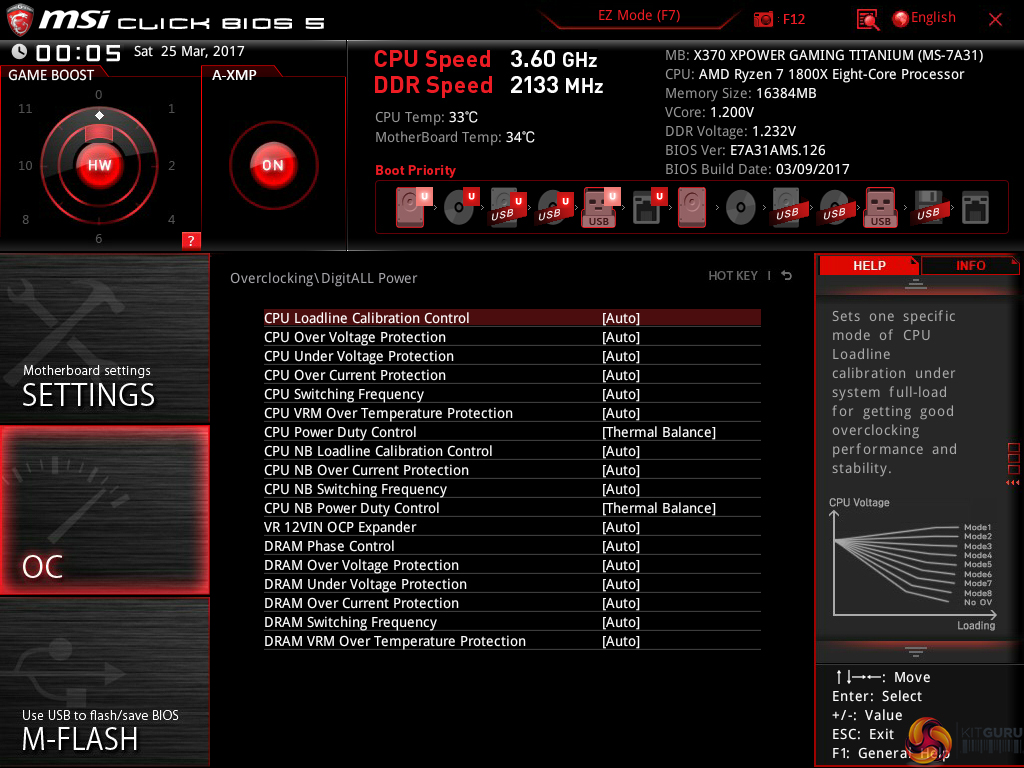Click the date Sat 25 Mar, 2017
Viewport: 1024px width, 768px height.
click(189, 51)
